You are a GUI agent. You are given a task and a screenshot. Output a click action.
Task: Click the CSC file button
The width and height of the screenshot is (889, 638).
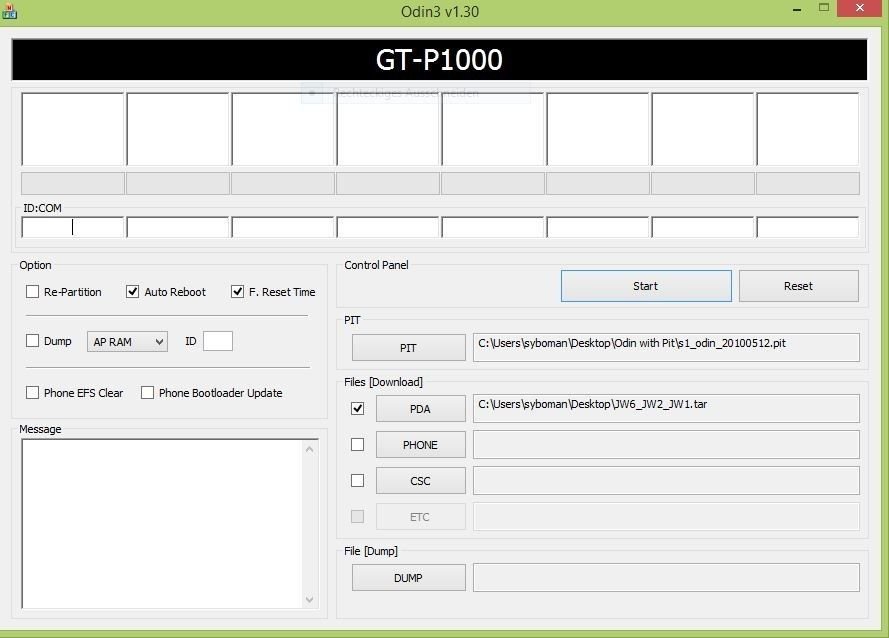(x=420, y=481)
